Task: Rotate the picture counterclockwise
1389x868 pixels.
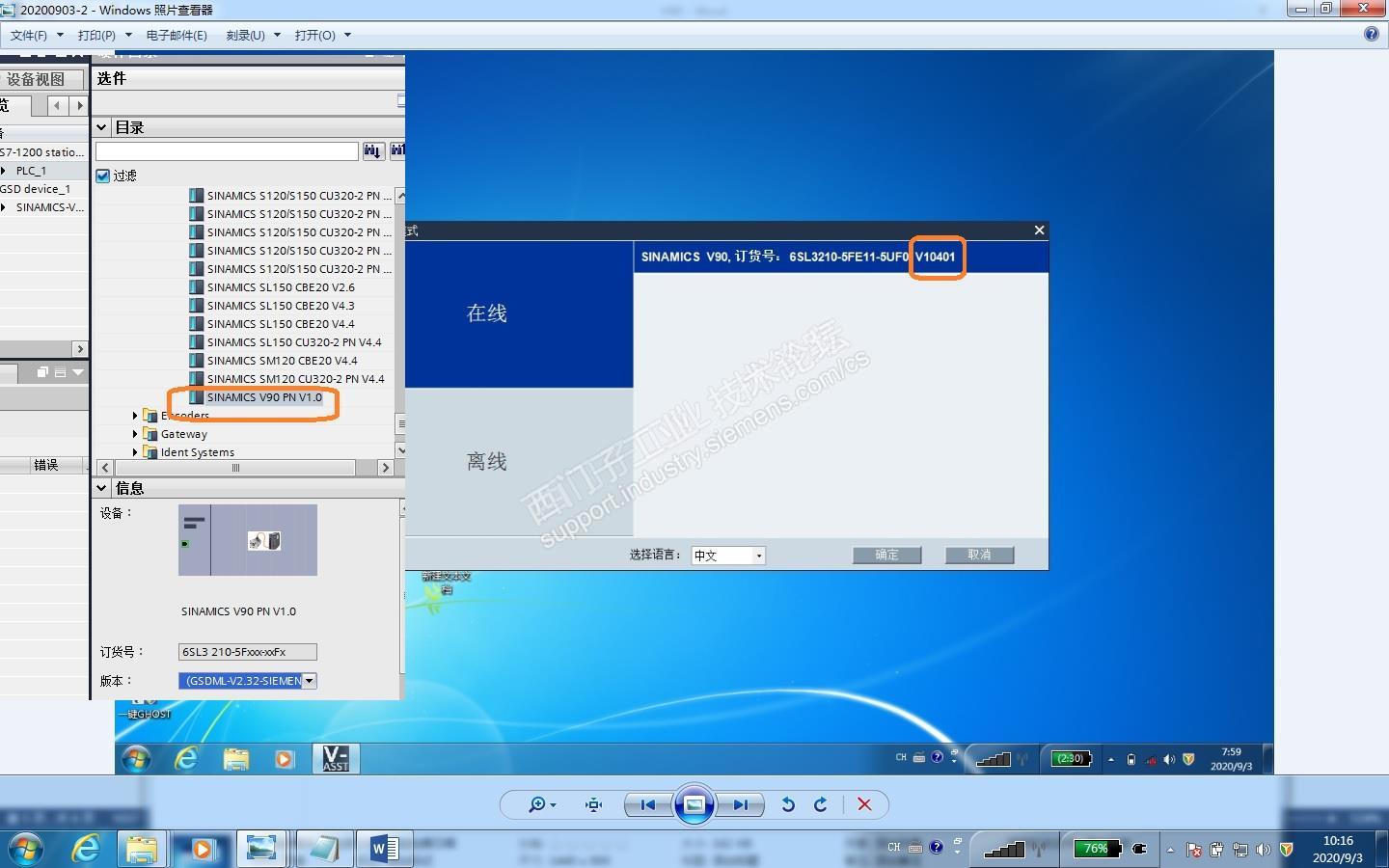Action: (788, 804)
